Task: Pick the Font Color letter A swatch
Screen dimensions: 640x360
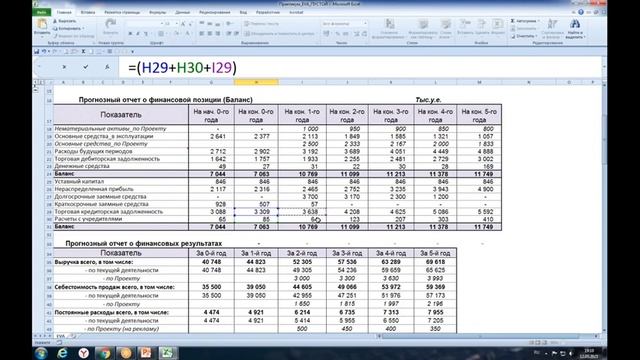Action: [188, 34]
